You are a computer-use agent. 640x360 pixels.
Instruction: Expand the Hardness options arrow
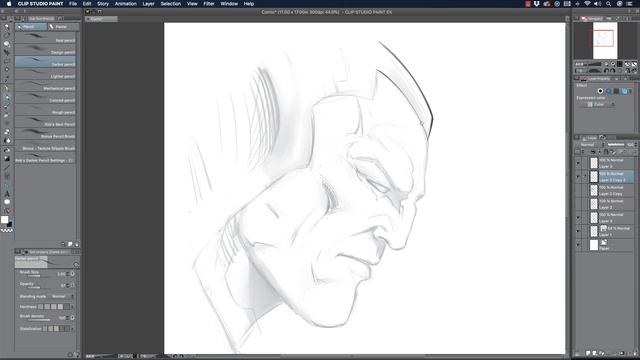[72, 307]
